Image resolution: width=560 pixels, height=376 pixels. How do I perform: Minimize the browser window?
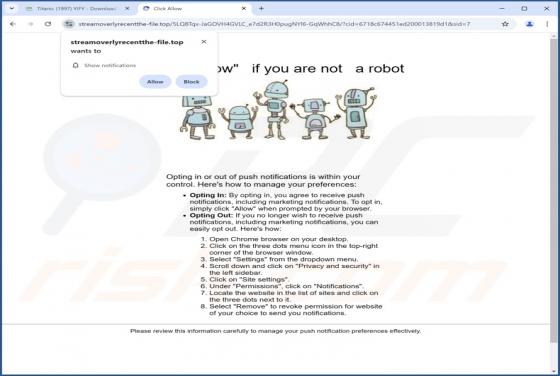502,9
